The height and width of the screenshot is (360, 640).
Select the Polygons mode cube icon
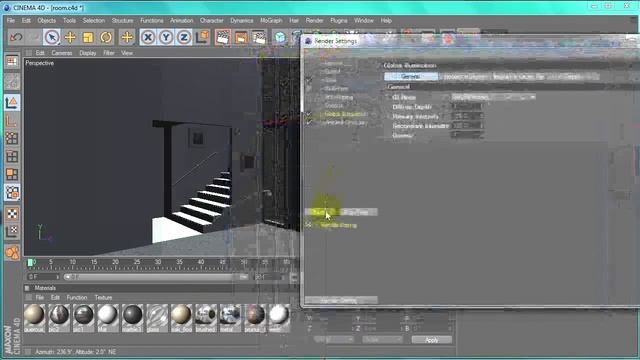(12, 174)
